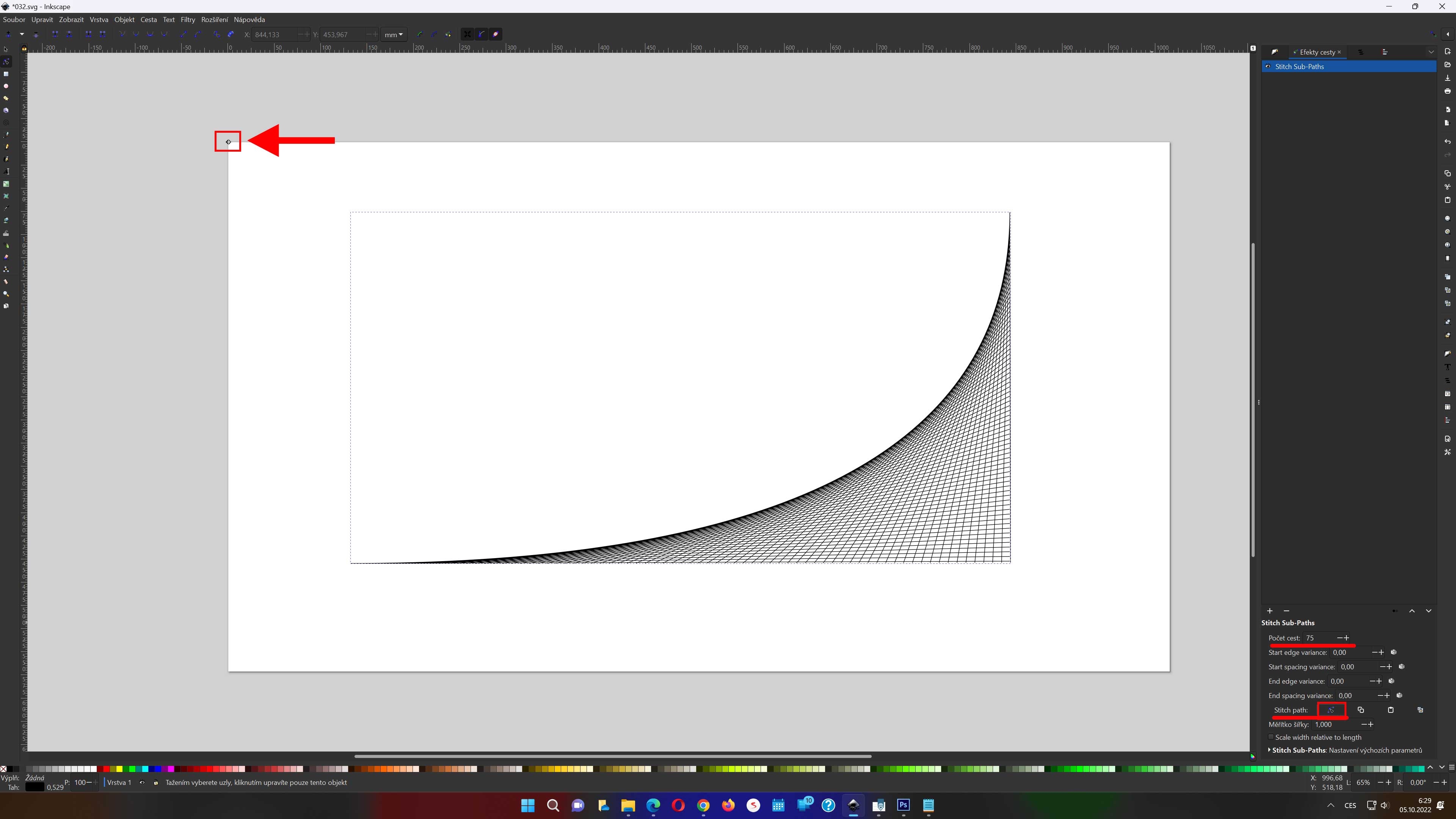Click the Edit-on-canvas stitch path icon
This screenshot has width=1456, height=819.
click(1331, 710)
